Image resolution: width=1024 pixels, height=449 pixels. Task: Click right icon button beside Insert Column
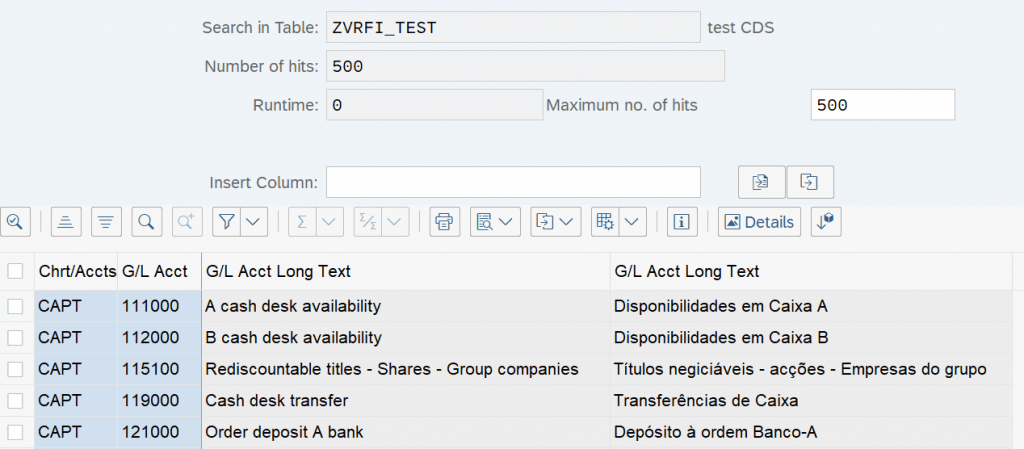(x=810, y=182)
